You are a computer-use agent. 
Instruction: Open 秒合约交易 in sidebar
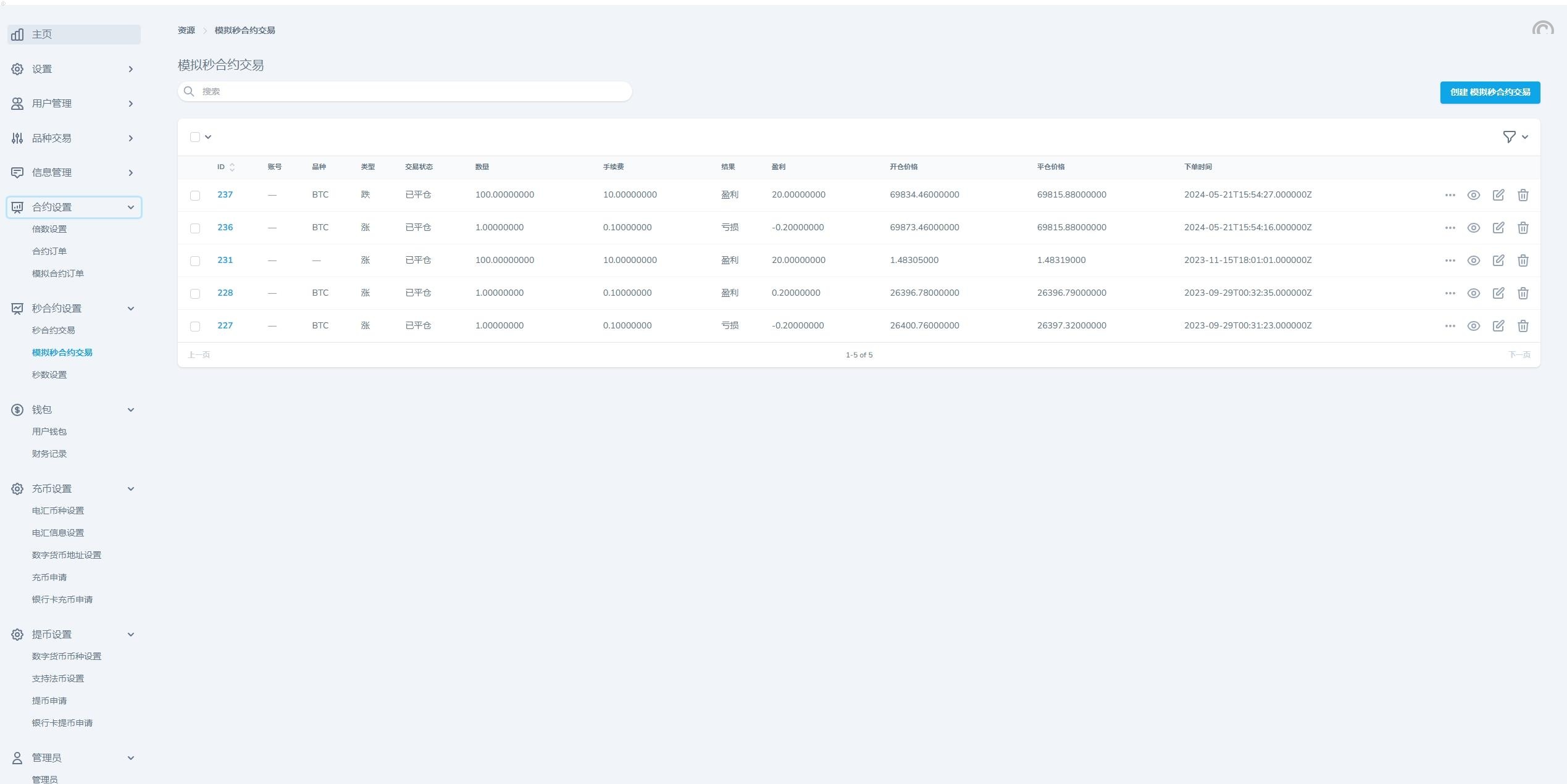53,330
